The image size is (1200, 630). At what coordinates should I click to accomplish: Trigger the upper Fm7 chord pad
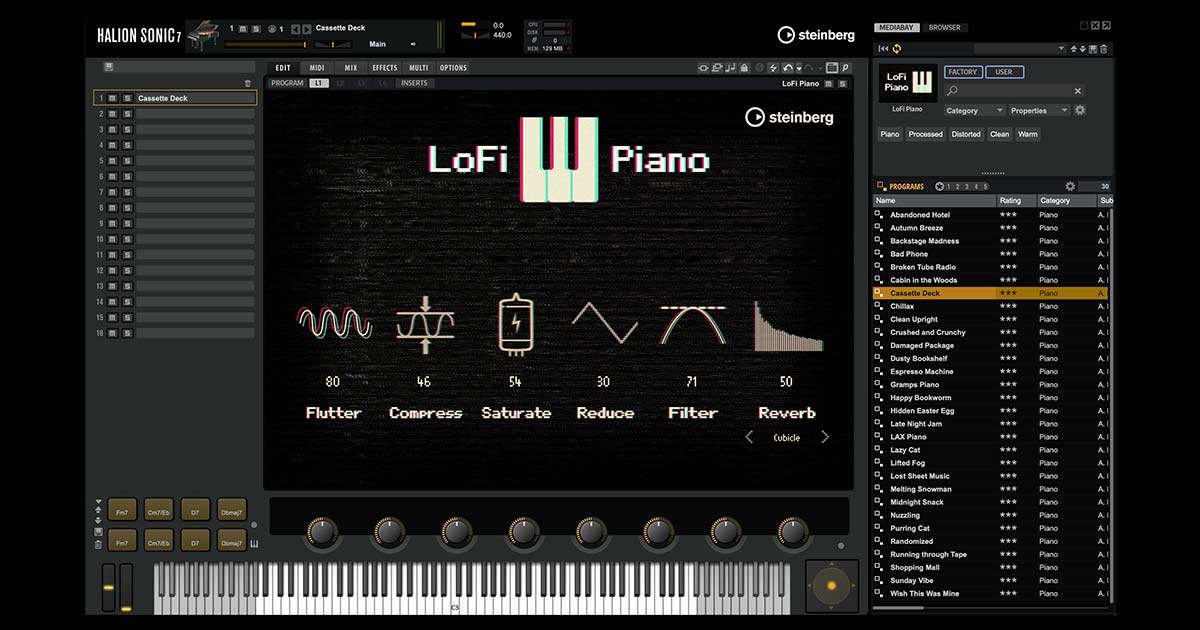tap(122, 510)
